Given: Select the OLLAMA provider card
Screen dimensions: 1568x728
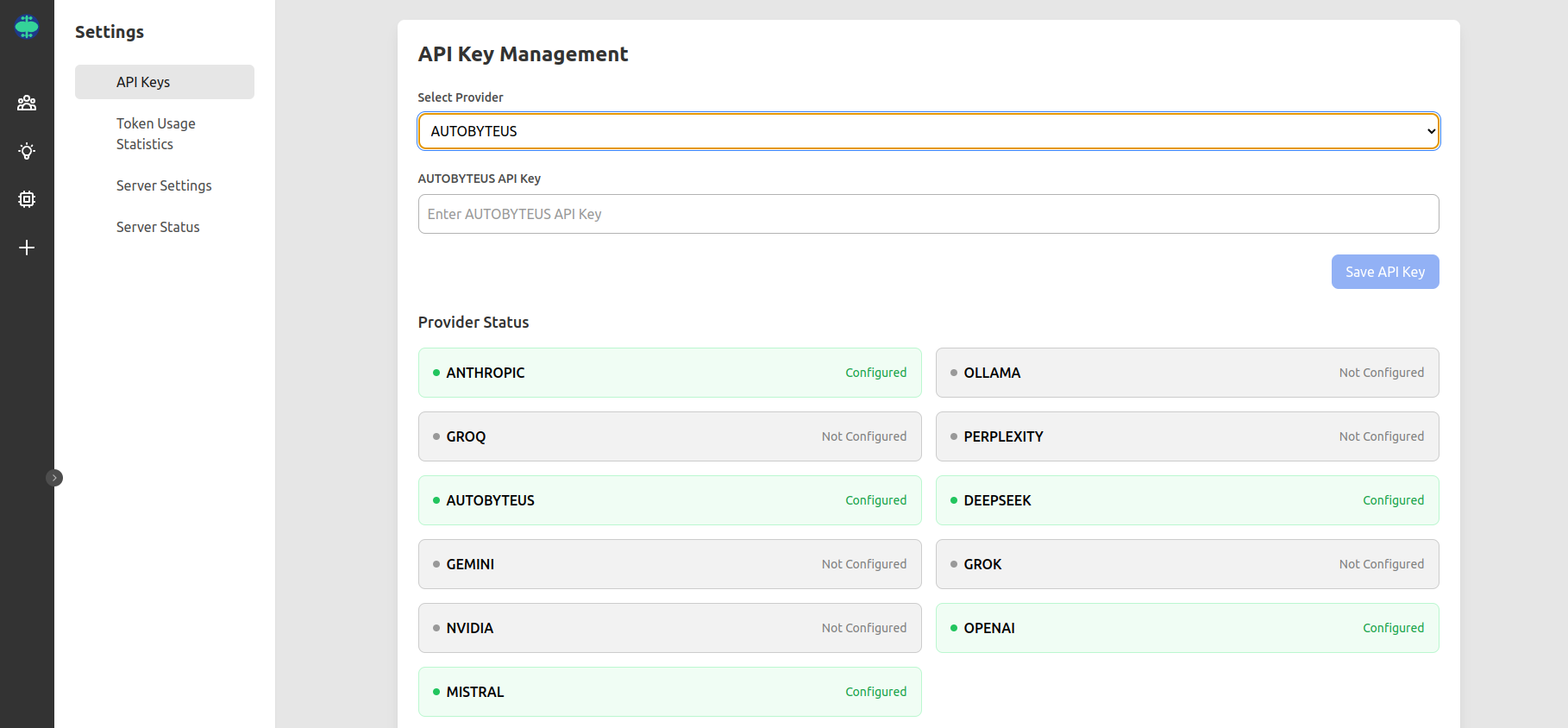Looking at the screenshot, I should [1188, 373].
